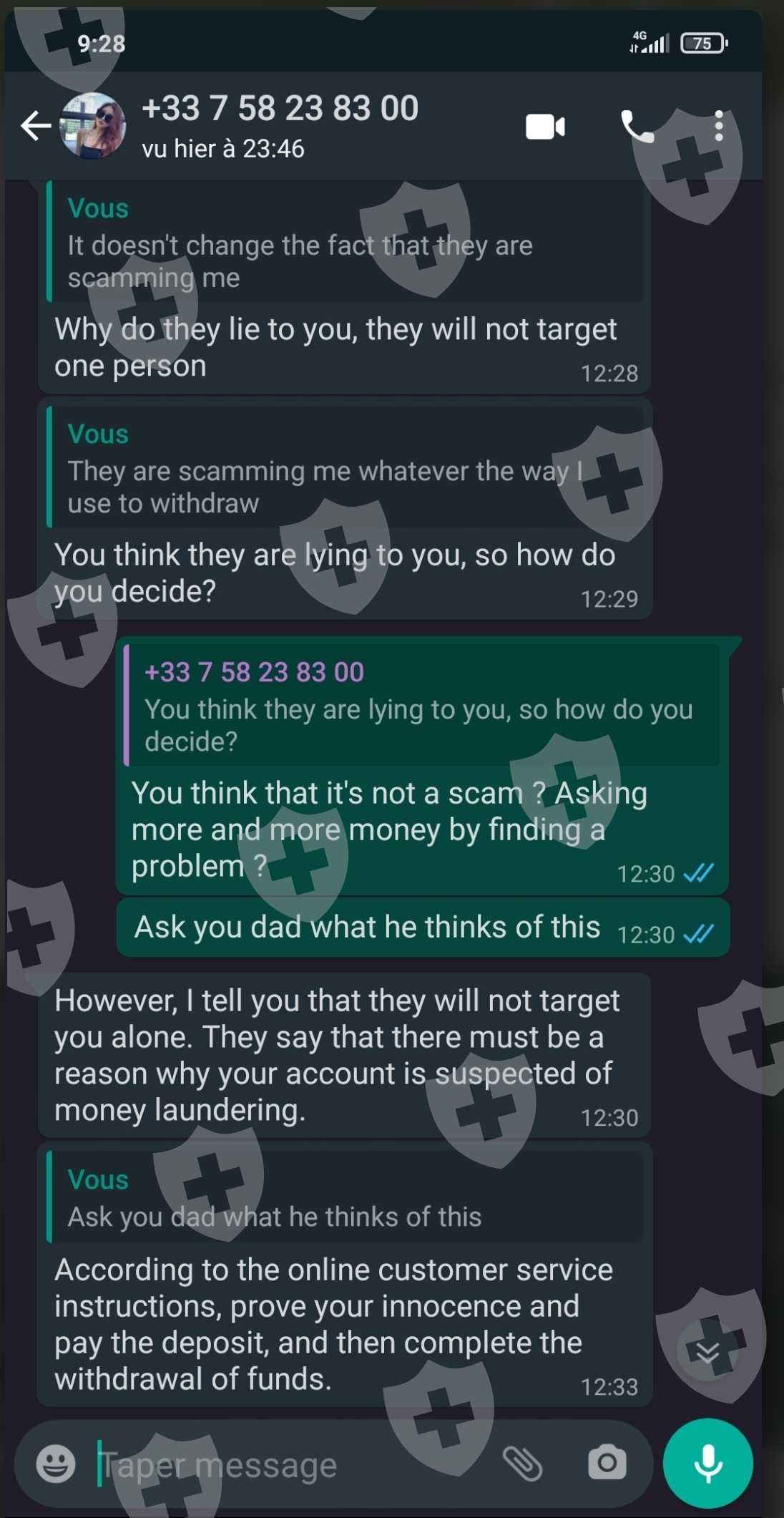Screen dimensions: 784x1518
Task: Attach a file with the paperclip icon
Action: tap(522, 1463)
